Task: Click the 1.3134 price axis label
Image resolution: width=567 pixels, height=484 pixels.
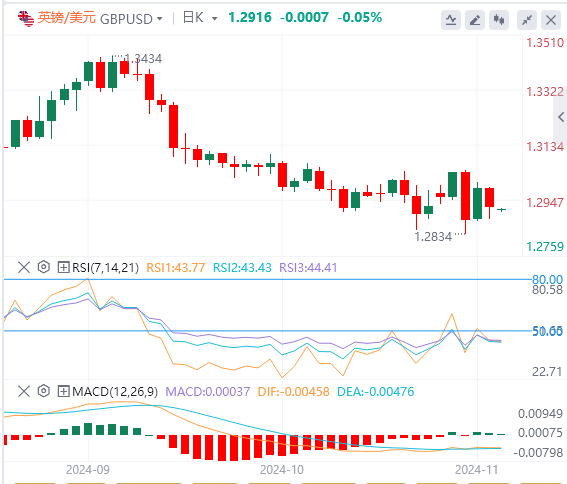Action: pos(545,147)
